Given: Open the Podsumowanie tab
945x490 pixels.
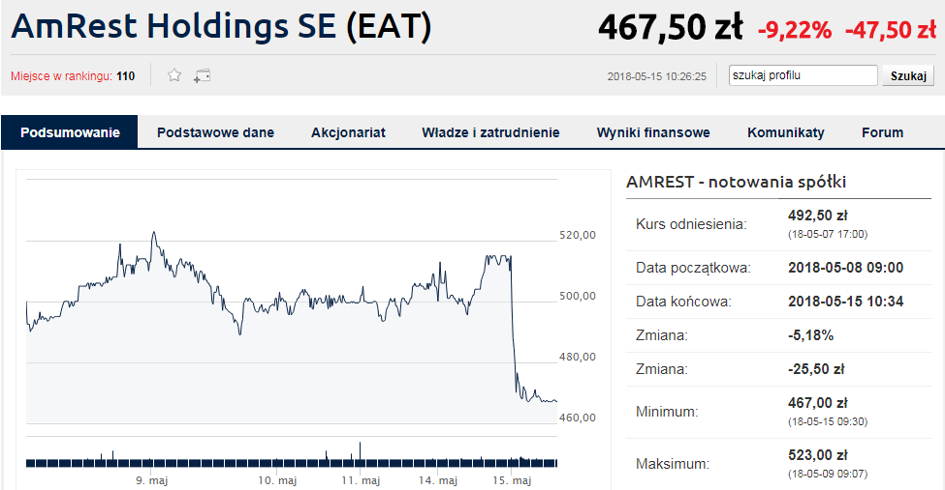Looking at the screenshot, I should [x=70, y=132].
